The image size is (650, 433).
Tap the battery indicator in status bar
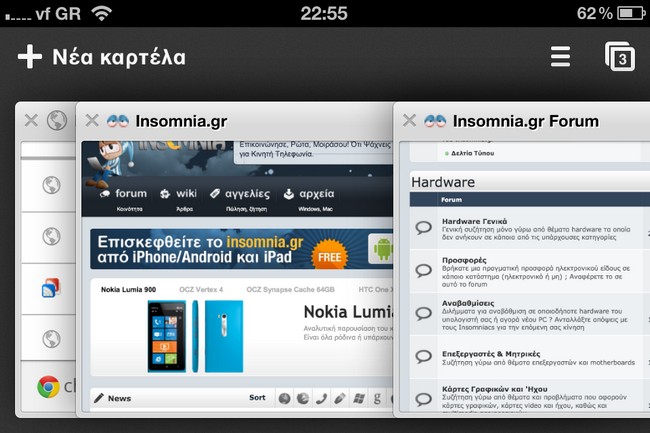point(632,13)
